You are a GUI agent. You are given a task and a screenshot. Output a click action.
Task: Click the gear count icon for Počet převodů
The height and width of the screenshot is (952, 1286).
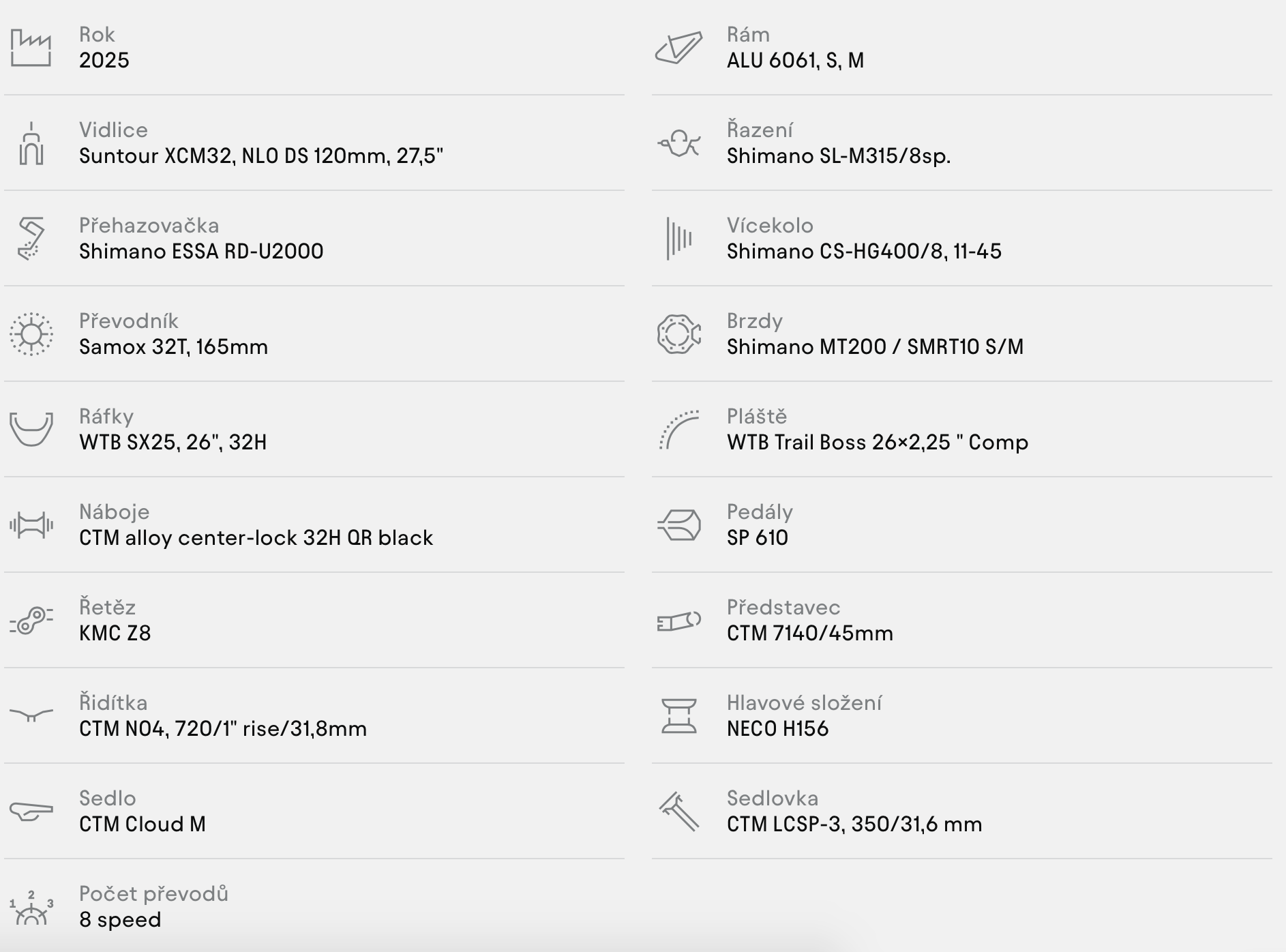coord(31,908)
